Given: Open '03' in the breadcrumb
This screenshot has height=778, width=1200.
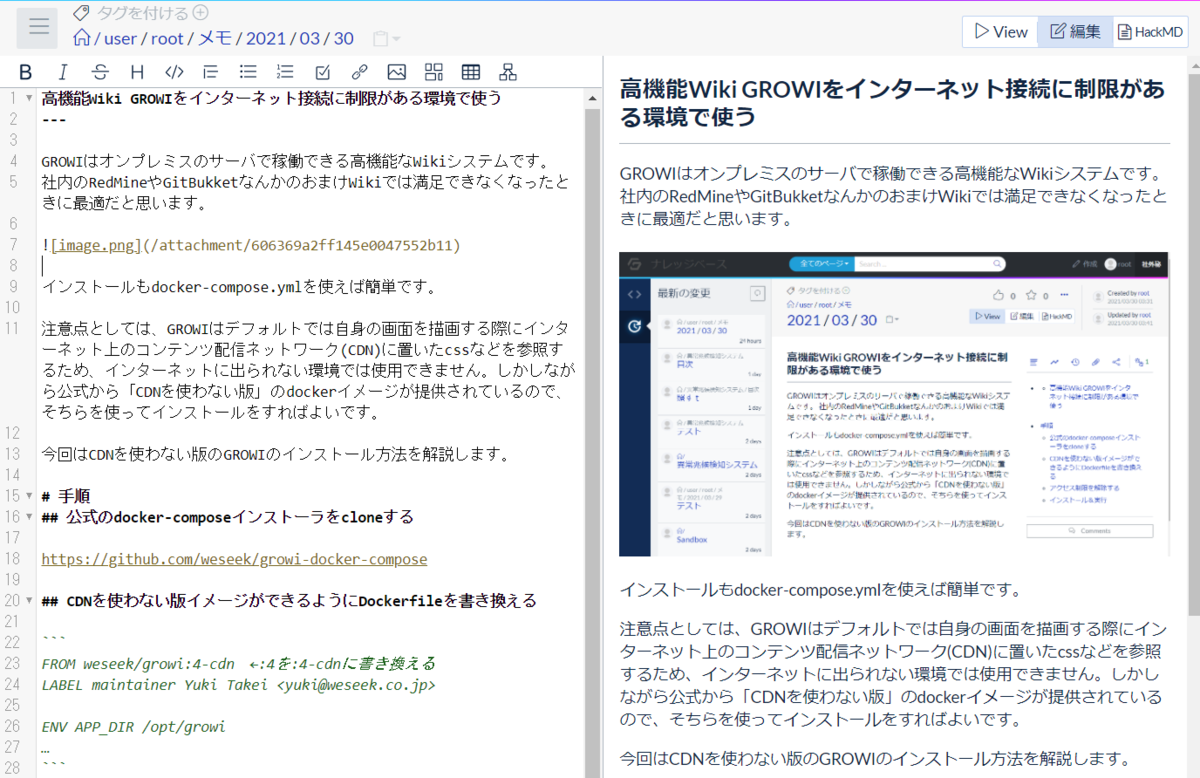Looking at the screenshot, I should click(x=310, y=38).
